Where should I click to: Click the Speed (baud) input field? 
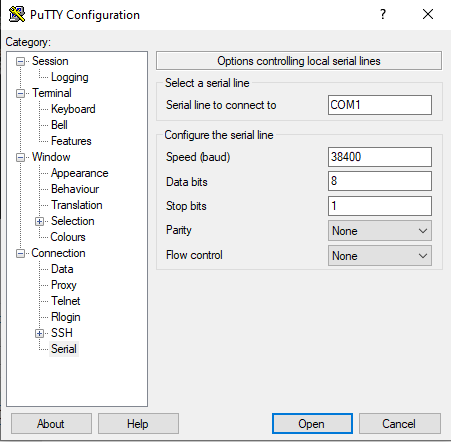click(380, 157)
